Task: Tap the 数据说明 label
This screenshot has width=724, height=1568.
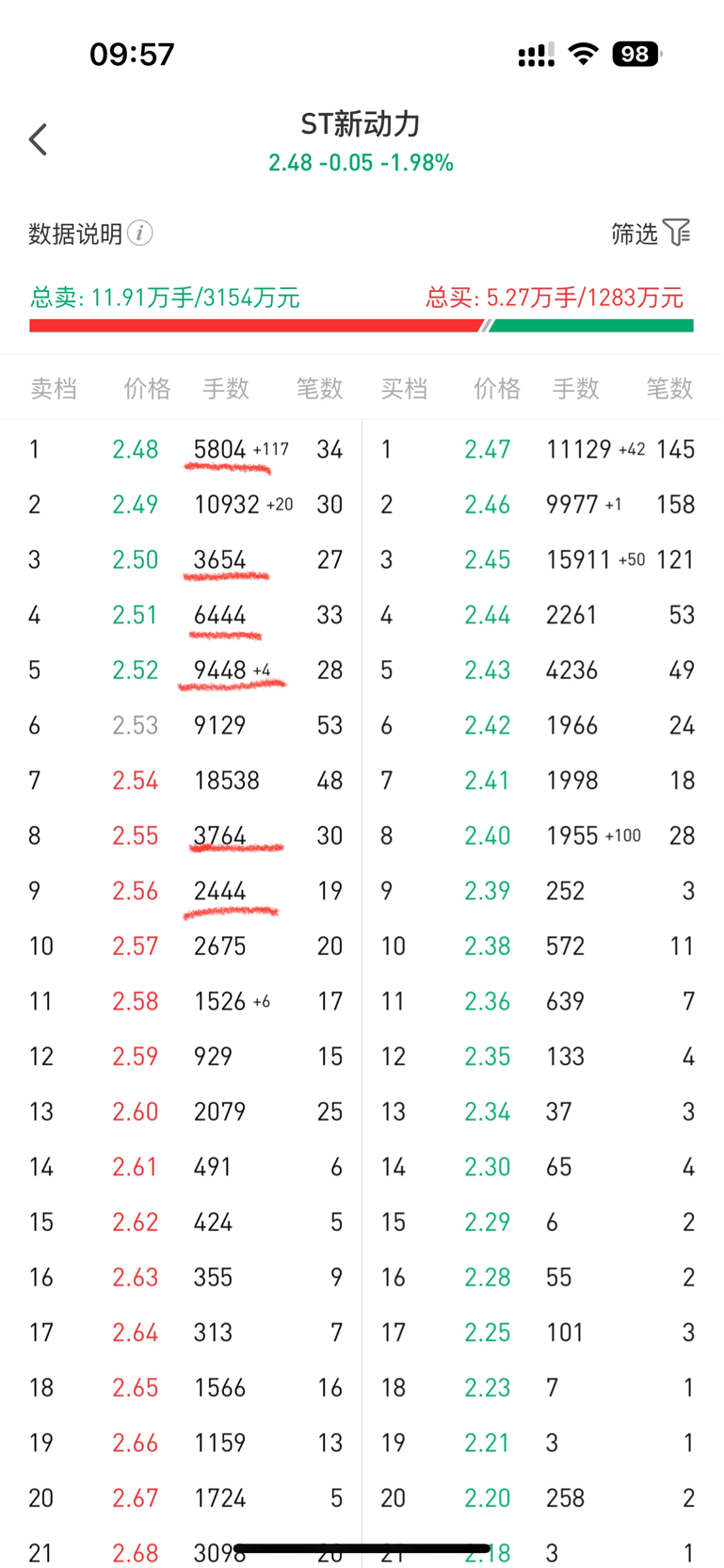Action: point(75,234)
